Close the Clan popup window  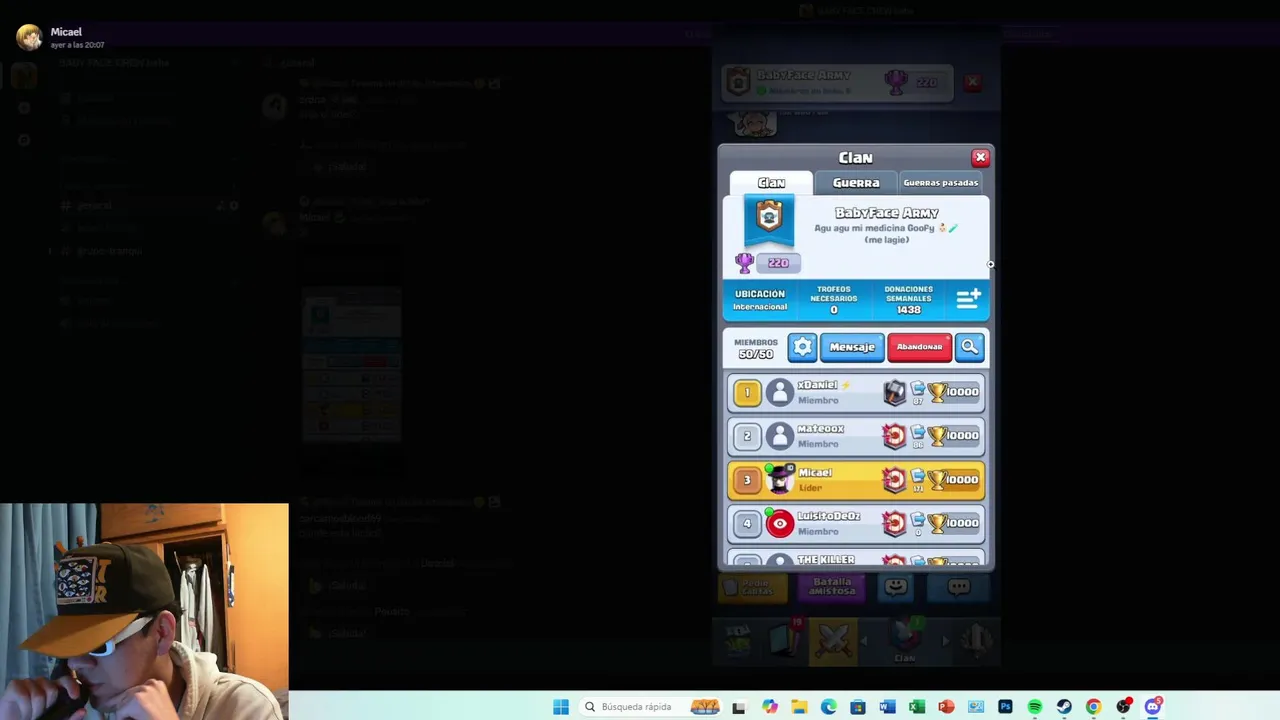[980, 157]
